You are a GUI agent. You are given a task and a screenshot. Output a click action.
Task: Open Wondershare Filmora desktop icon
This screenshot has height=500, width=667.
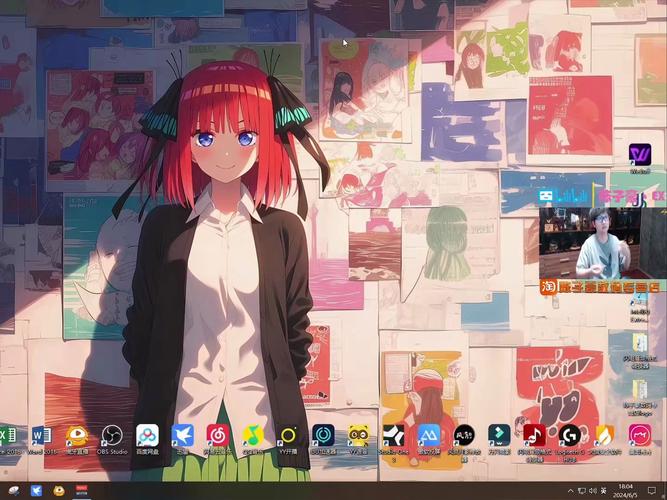click(x=499, y=436)
